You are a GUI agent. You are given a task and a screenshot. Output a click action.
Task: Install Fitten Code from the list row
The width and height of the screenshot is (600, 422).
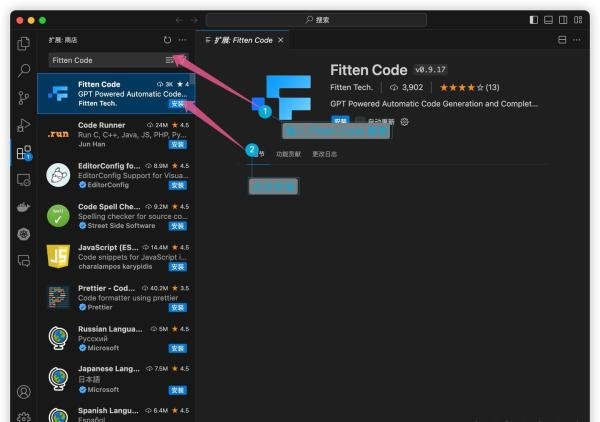pyautogui.click(x=178, y=104)
